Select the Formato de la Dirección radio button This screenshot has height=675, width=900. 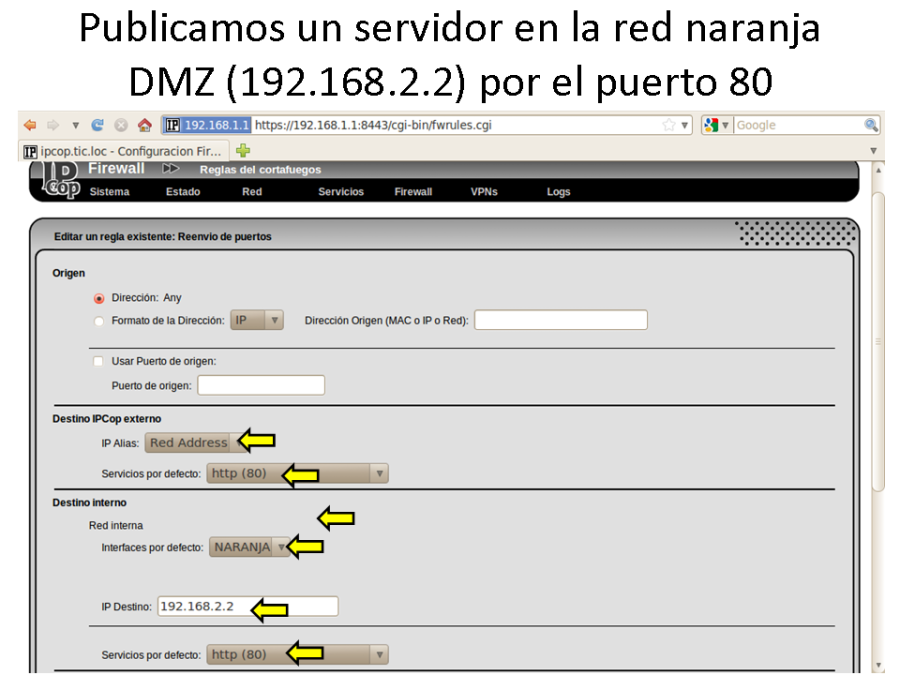pyautogui.click(x=98, y=320)
